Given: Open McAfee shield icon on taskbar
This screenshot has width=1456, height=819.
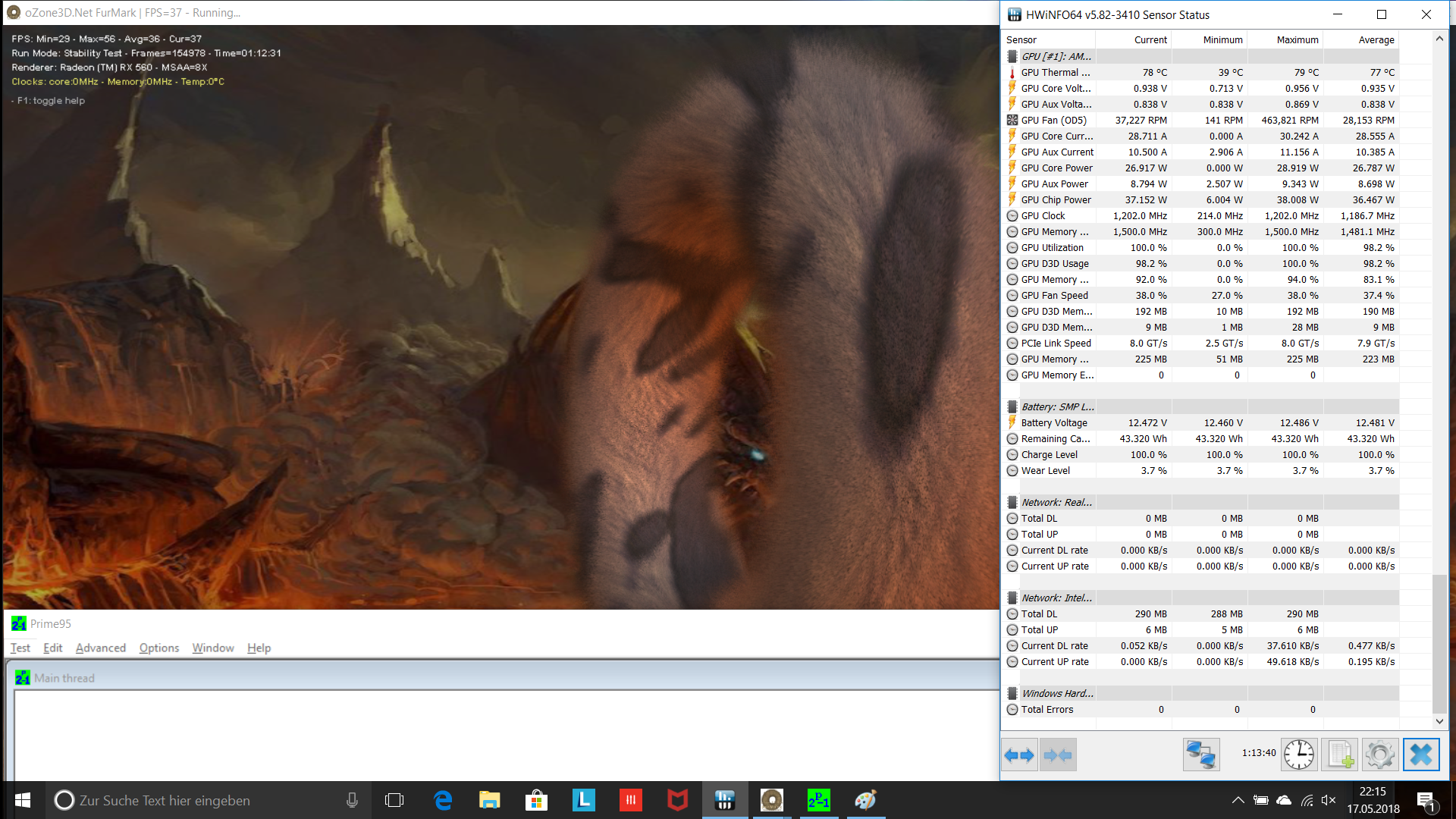Looking at the screenshot, I should 678,800.
